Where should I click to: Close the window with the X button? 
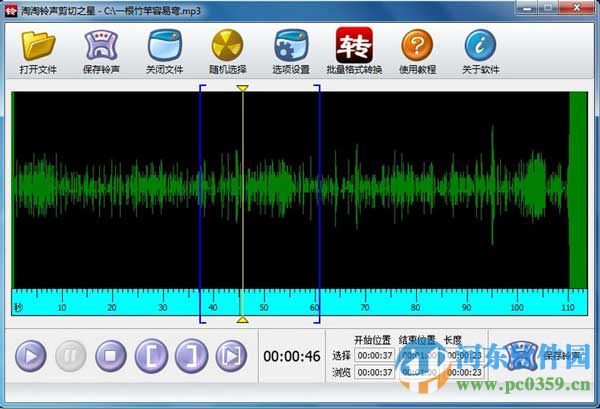pyautogui.click(x=577, y=8)
